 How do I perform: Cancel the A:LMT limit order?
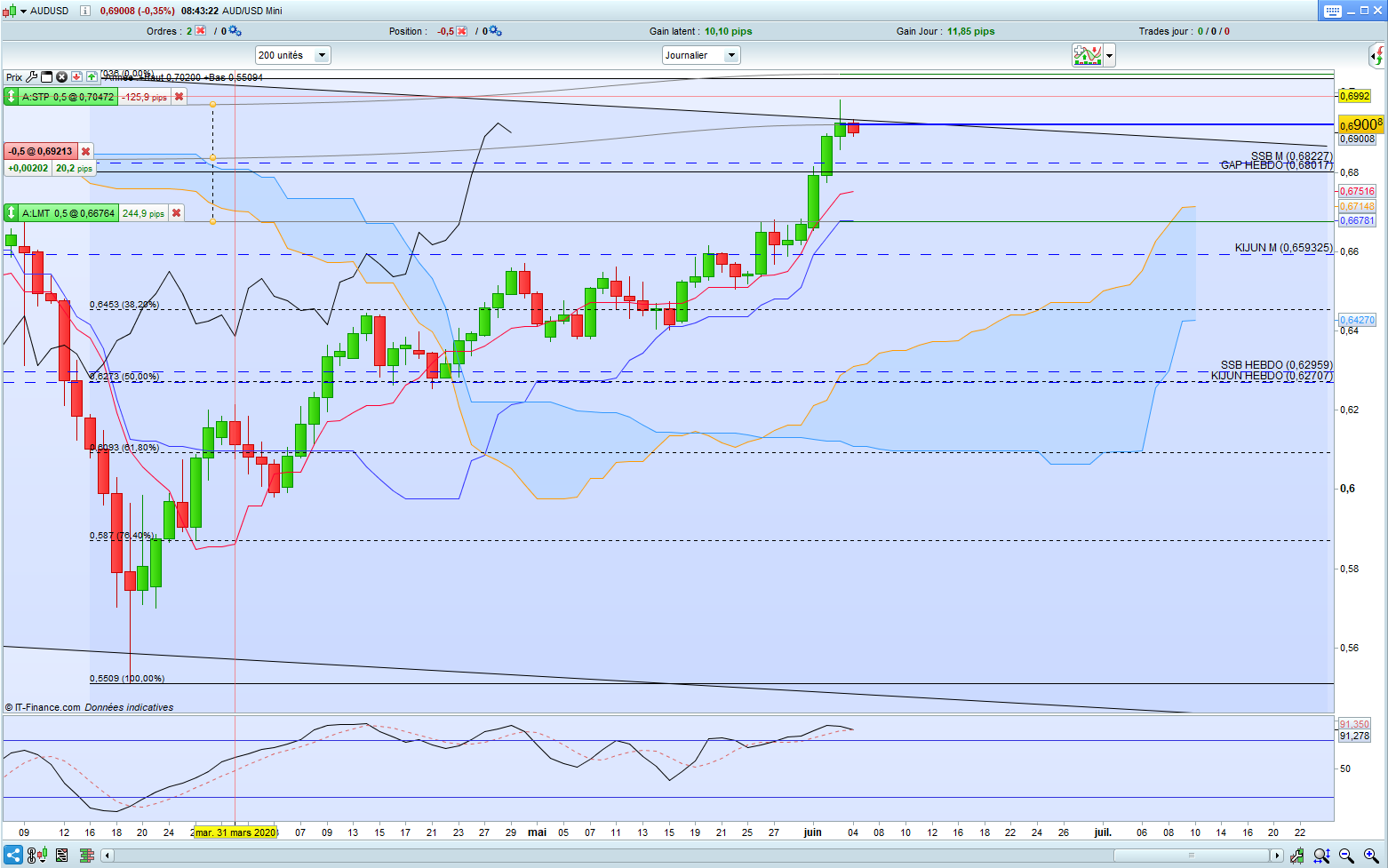pyautogui.click(x=176, y=213)
